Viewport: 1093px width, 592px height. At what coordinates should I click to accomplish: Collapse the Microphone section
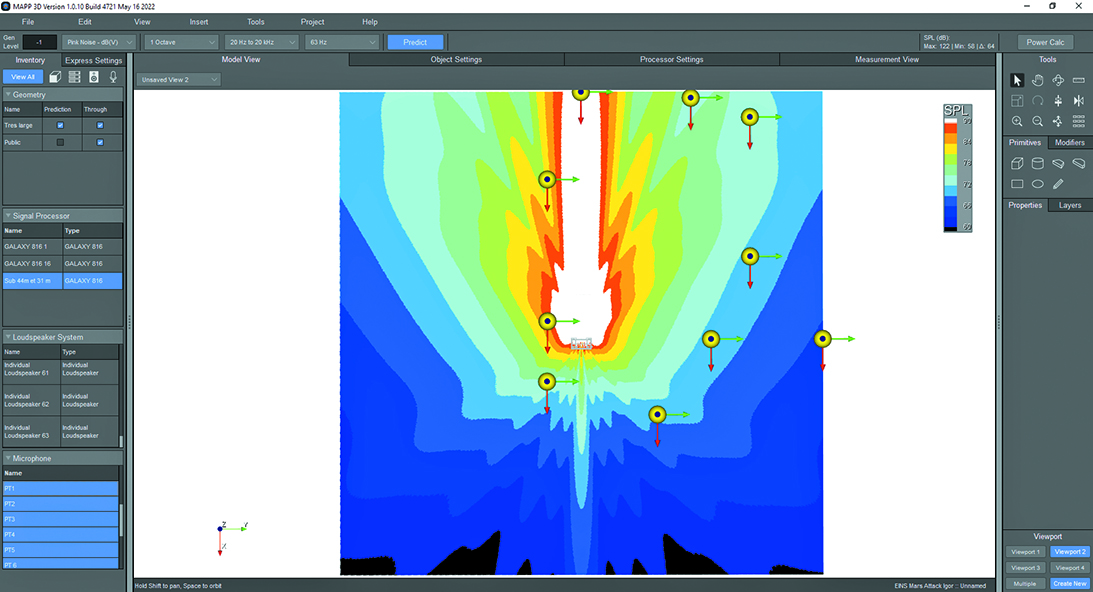(x=8, y=458)
